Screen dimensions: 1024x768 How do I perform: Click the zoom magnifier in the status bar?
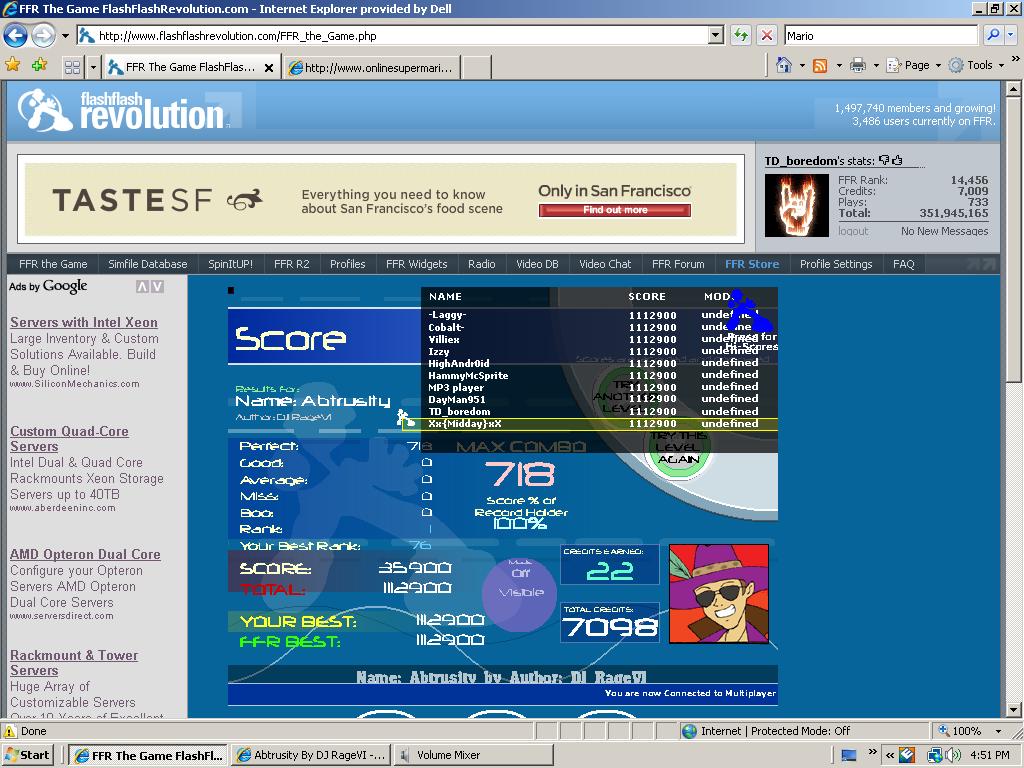click(x=944, y=730)
